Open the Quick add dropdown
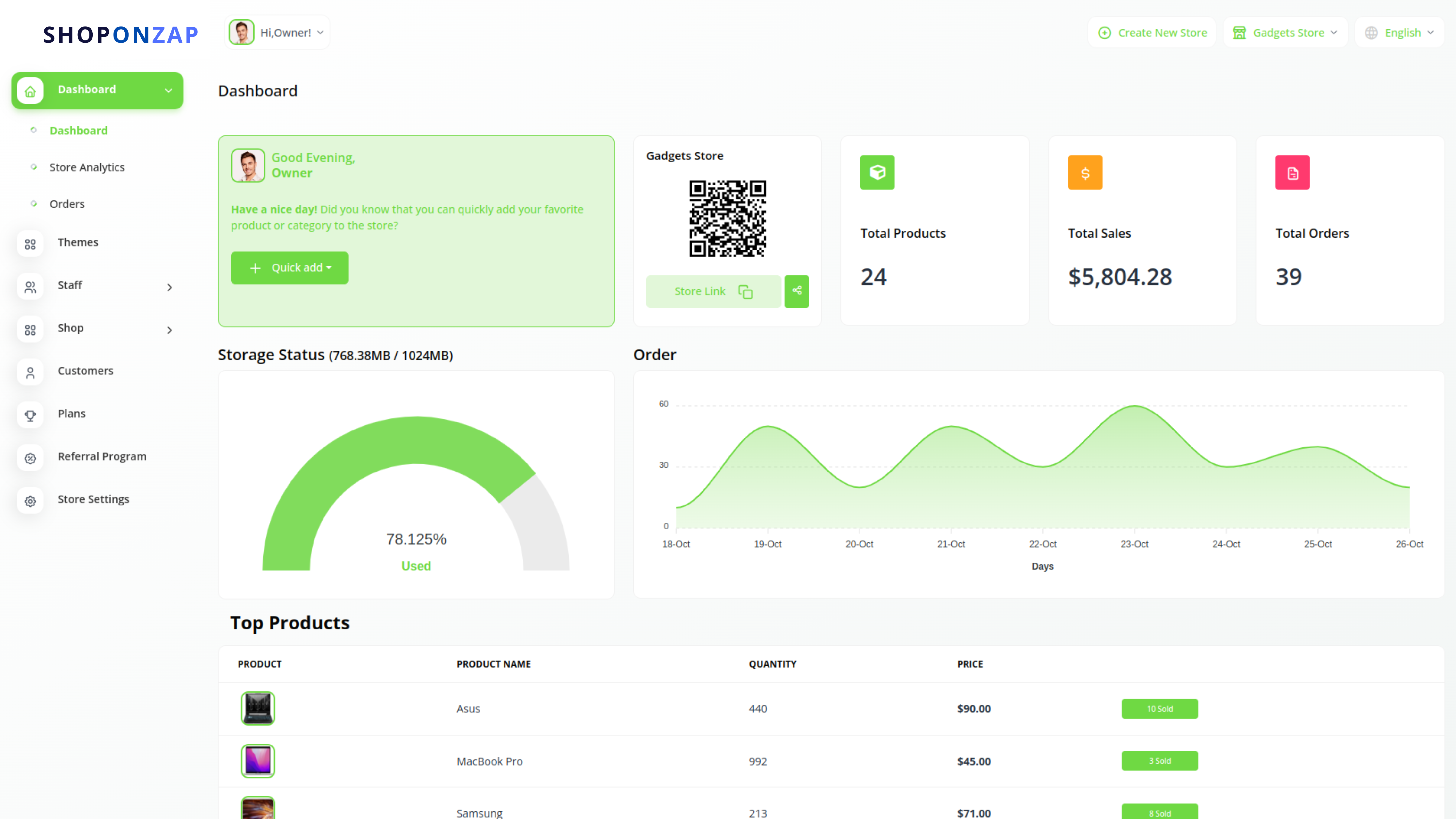 point(290,268)
